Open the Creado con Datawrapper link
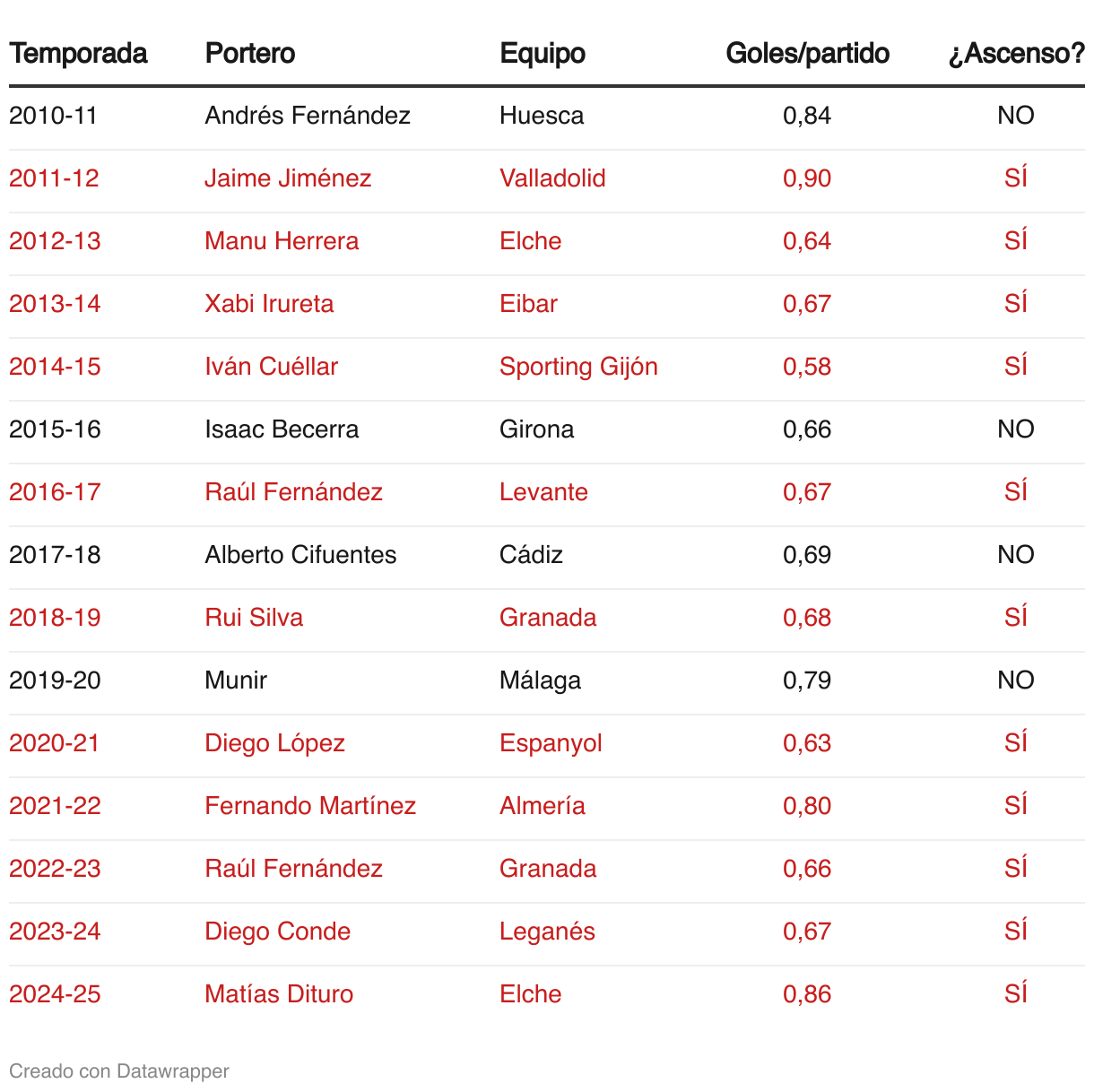This screenshot has width=1094, height=1092. click(x=119, y=1070)
